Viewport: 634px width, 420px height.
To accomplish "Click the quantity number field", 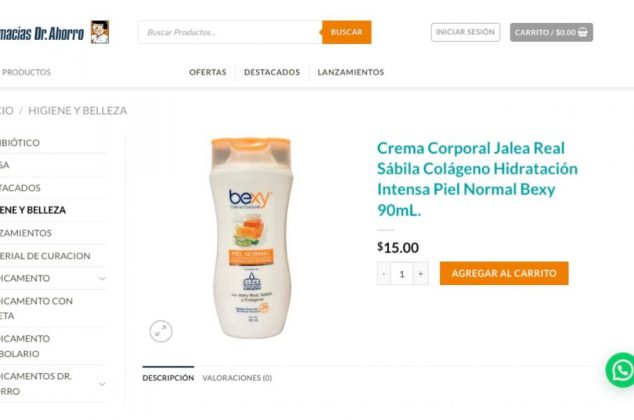I will tap(402, 274).
